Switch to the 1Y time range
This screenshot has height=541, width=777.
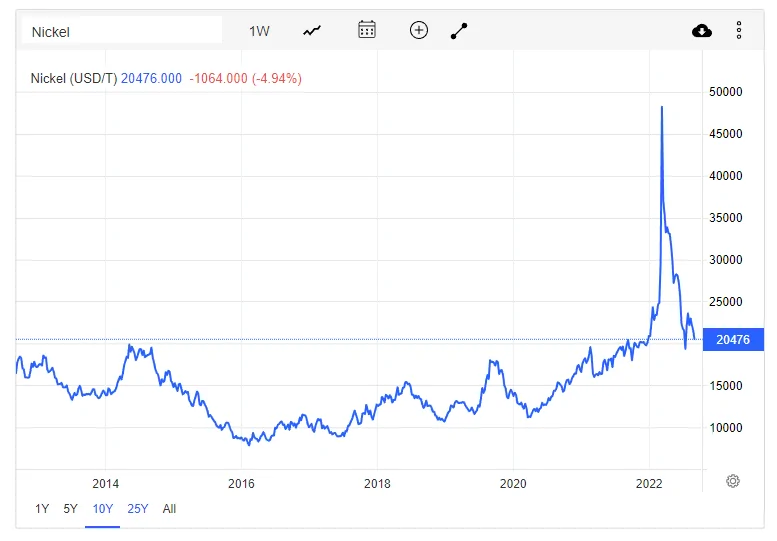coord(42,509)
